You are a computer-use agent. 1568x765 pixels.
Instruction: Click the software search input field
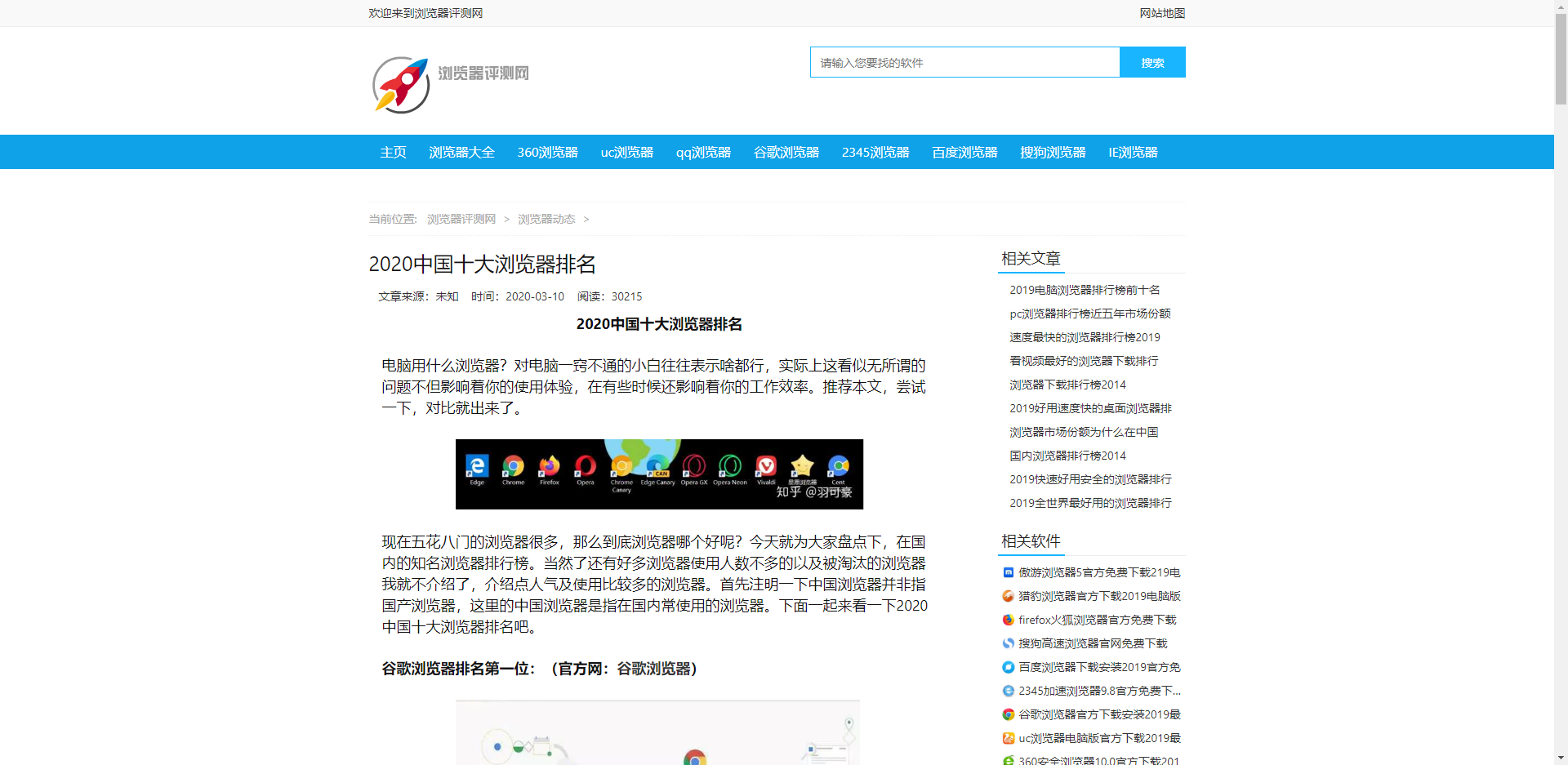(x=964, y=62)
